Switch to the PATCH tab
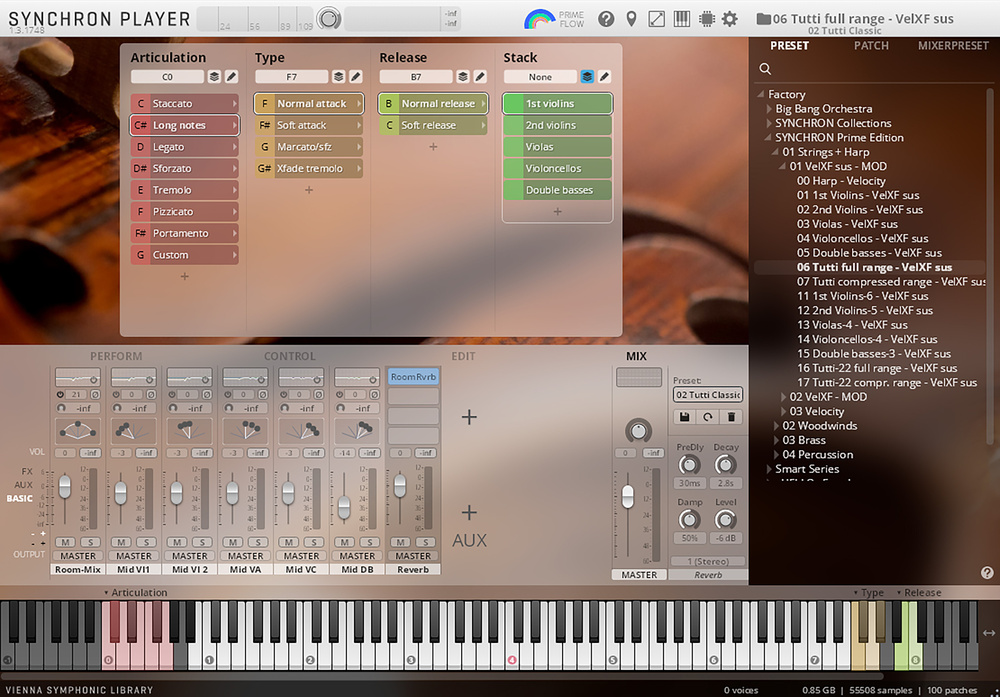 coord(870,46)
